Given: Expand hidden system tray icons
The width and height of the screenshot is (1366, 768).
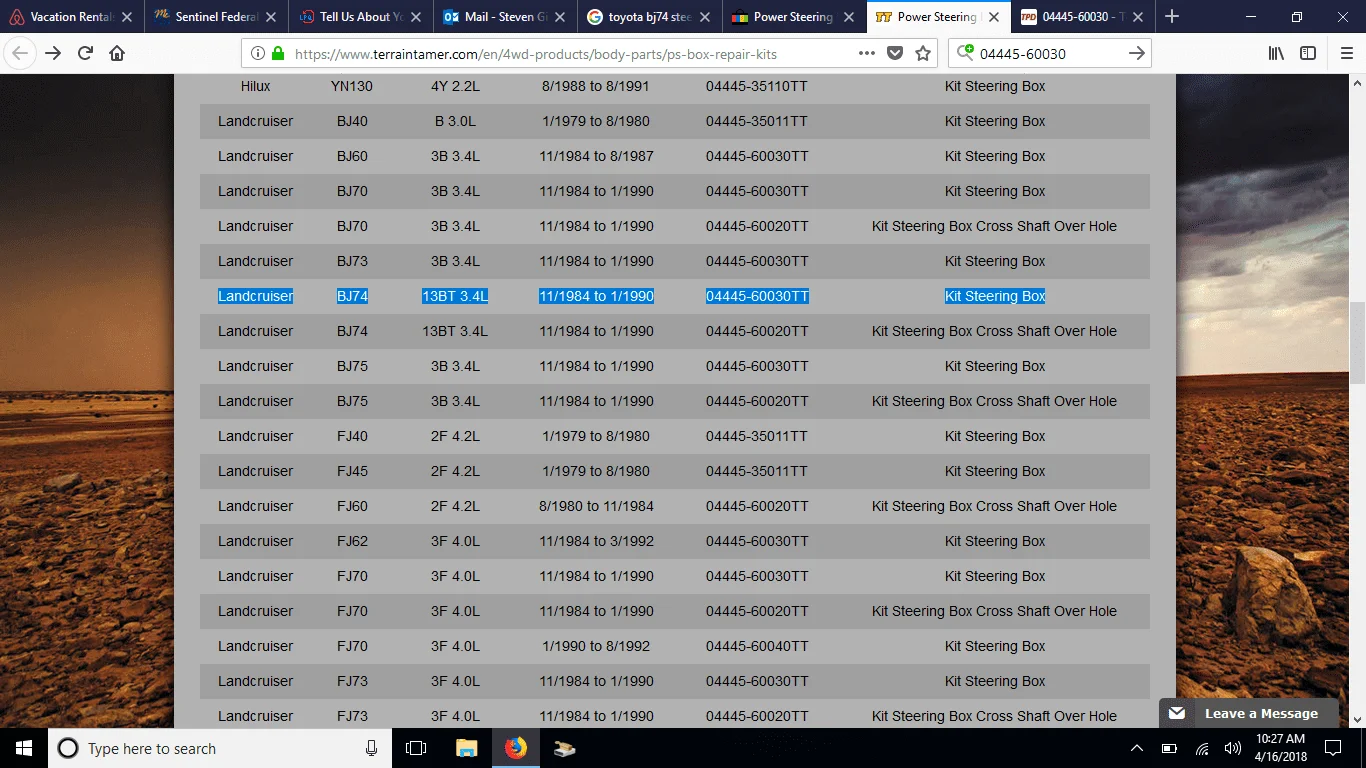Looking at the screenshot, I should coord(1136,748).
